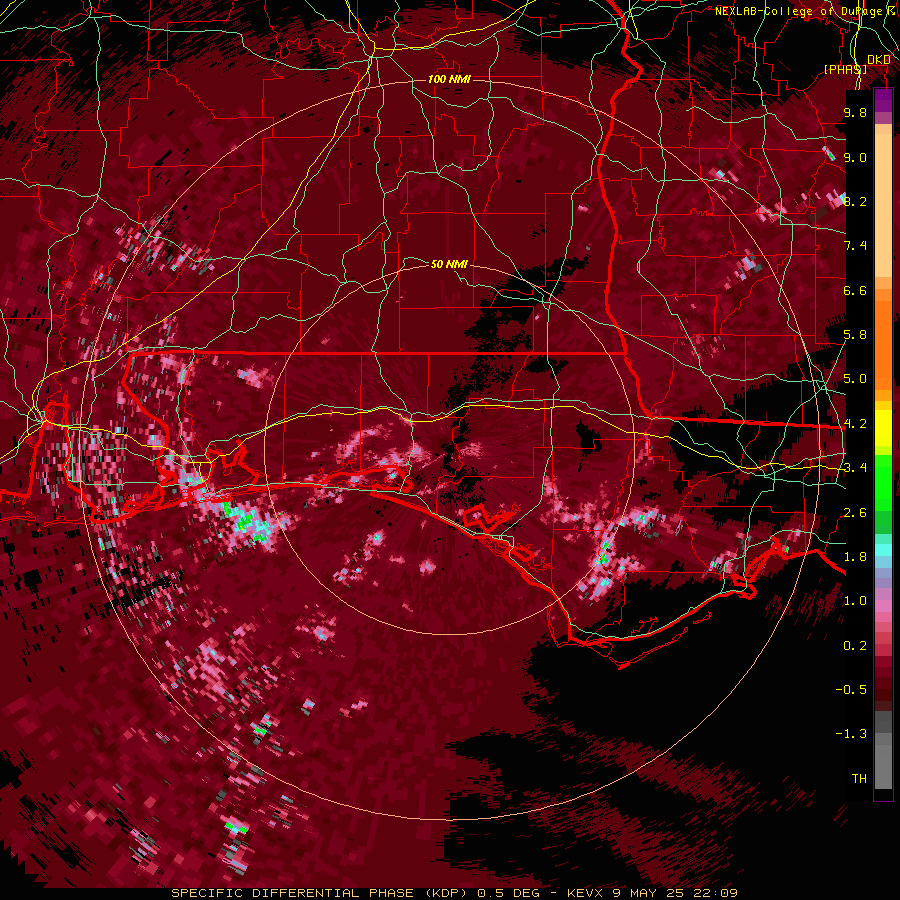The width and height of the screenshot is (900, 900).
Task: Click the 0.5 DEG elevation text in the caption
Action: [x=509, y=893]
